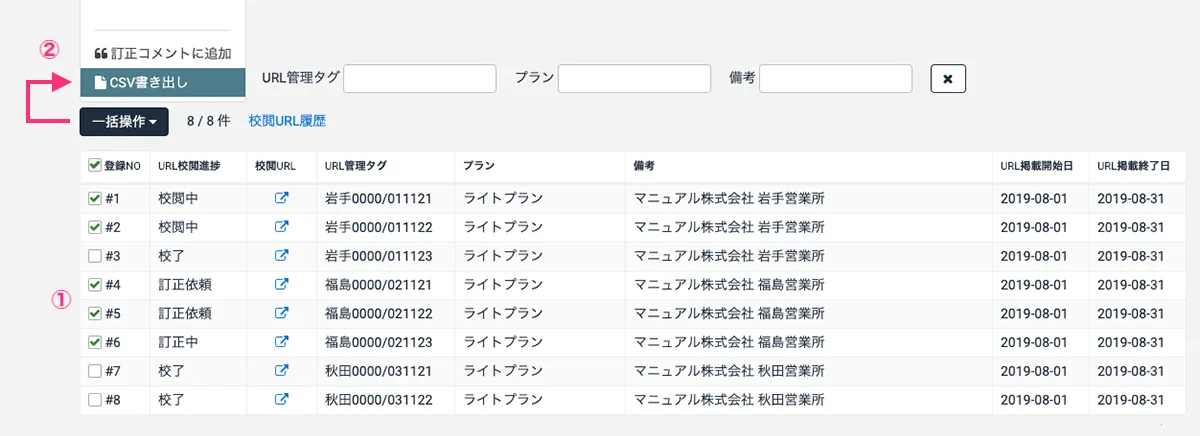Open the proofreading URL for row #8
Viewport: 1200px width, 436px height.
[x=281, y=400]
